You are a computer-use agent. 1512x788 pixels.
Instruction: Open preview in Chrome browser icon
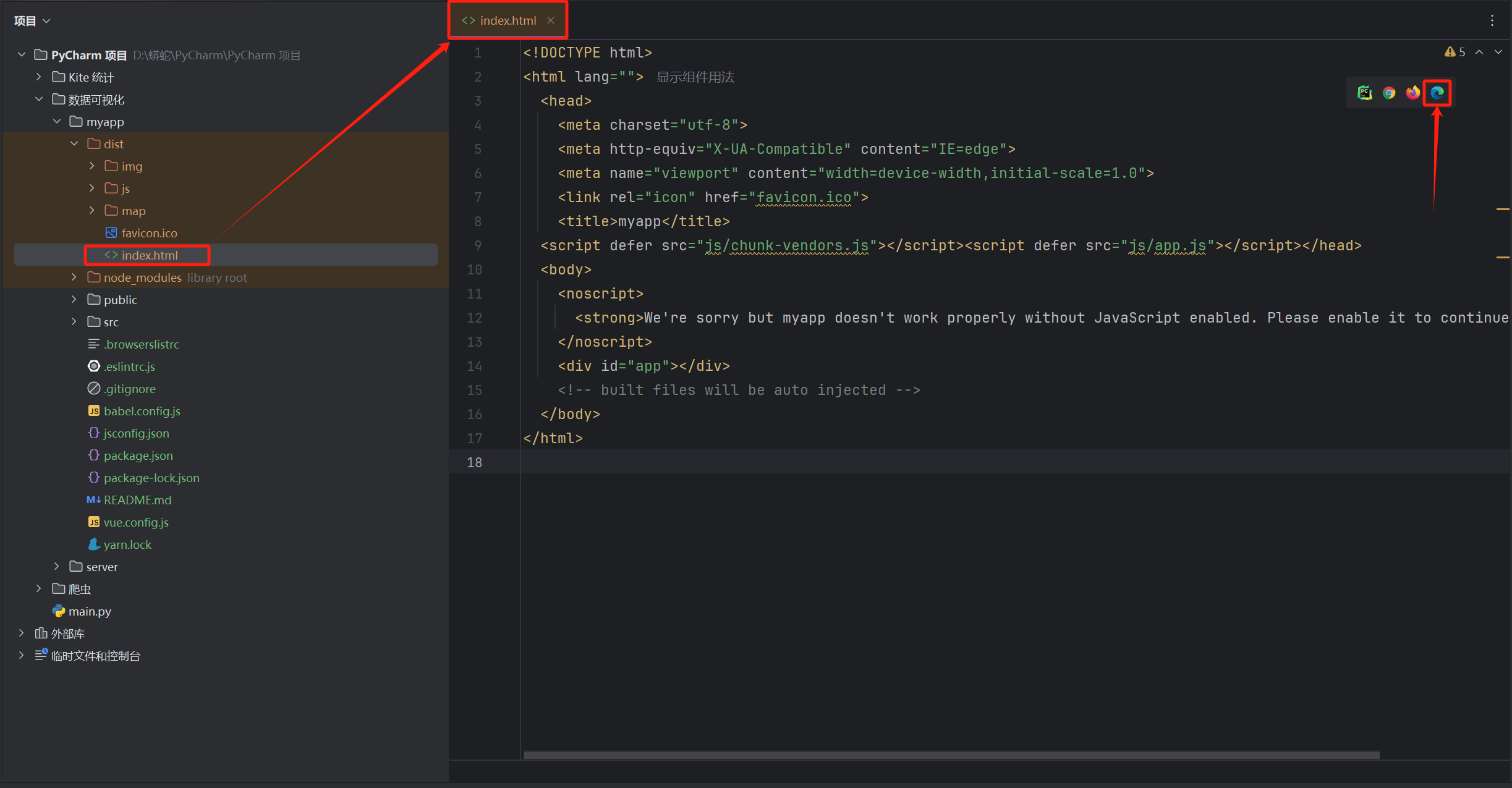pos(1388,93)
